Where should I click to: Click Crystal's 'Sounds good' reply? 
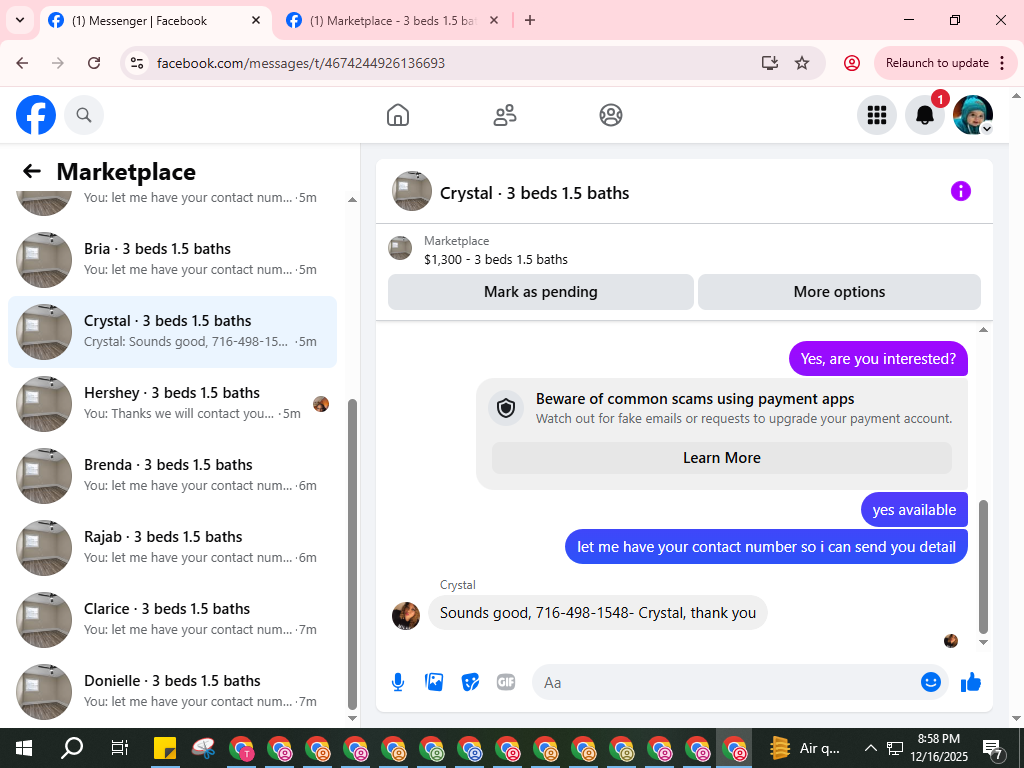[598, 613]
